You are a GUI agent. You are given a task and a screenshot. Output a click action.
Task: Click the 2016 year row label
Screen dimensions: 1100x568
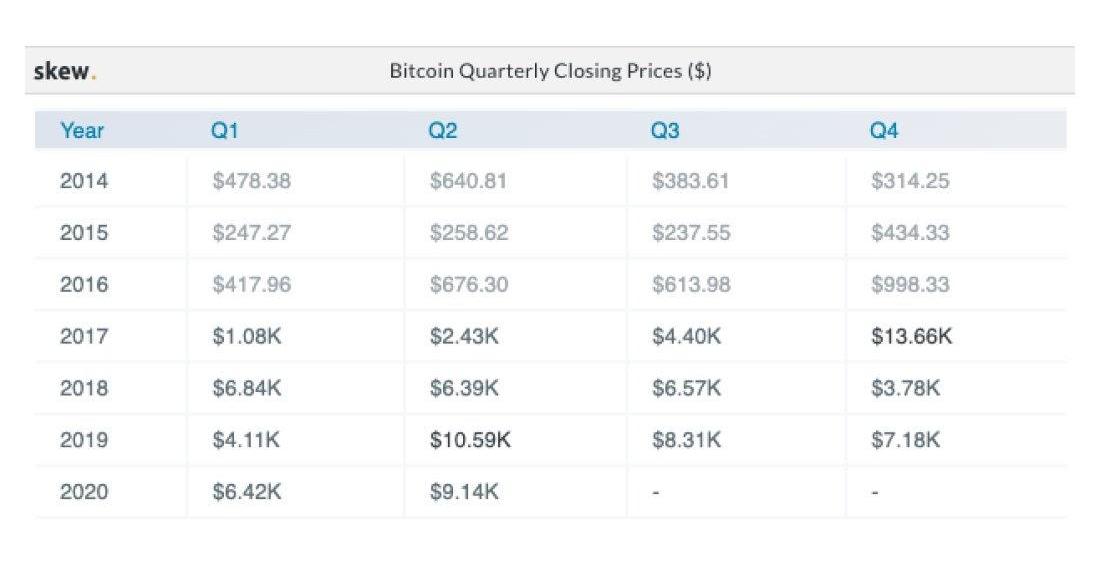click(x=84, y=285)
